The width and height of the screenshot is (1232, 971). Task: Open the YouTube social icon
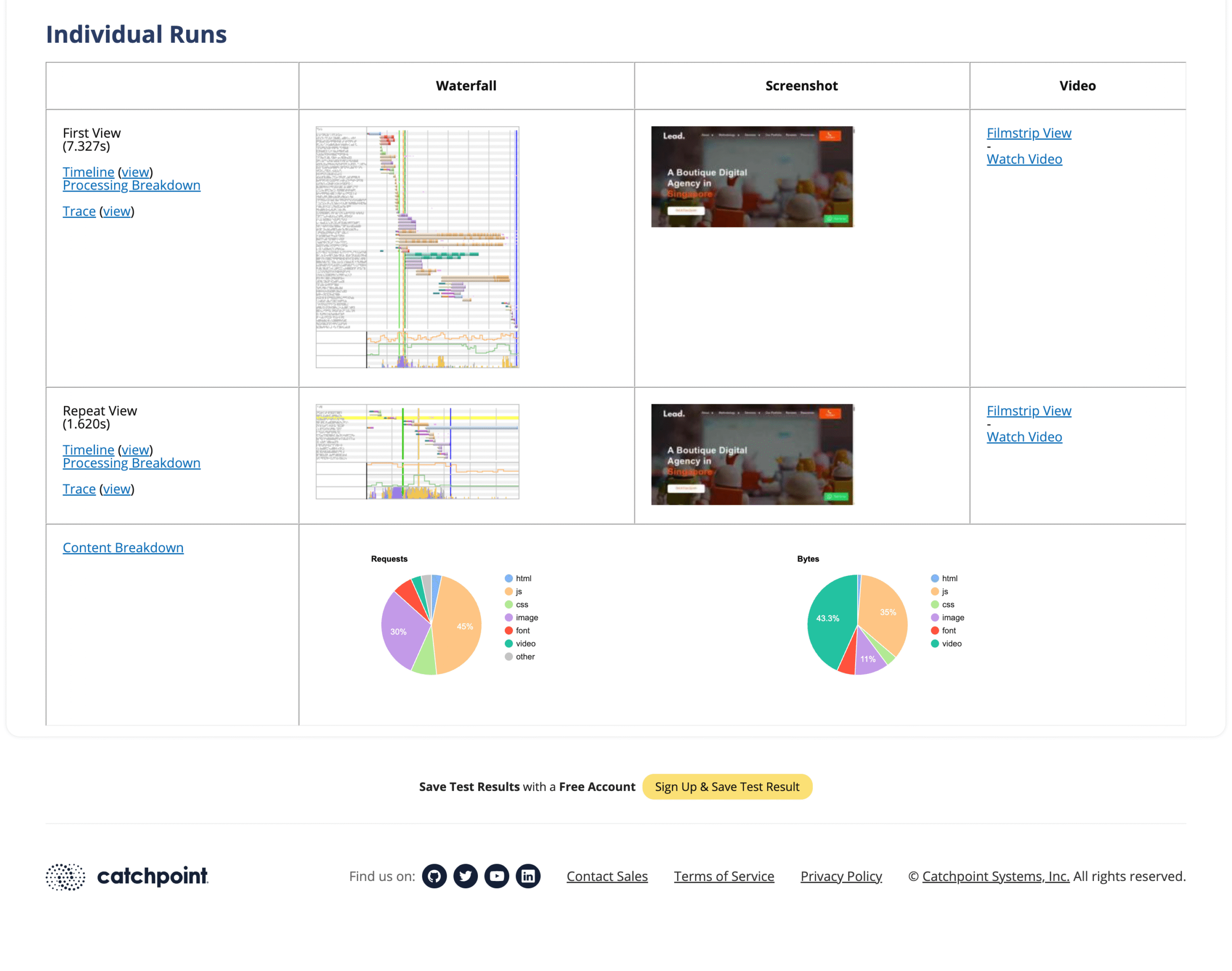496,876
